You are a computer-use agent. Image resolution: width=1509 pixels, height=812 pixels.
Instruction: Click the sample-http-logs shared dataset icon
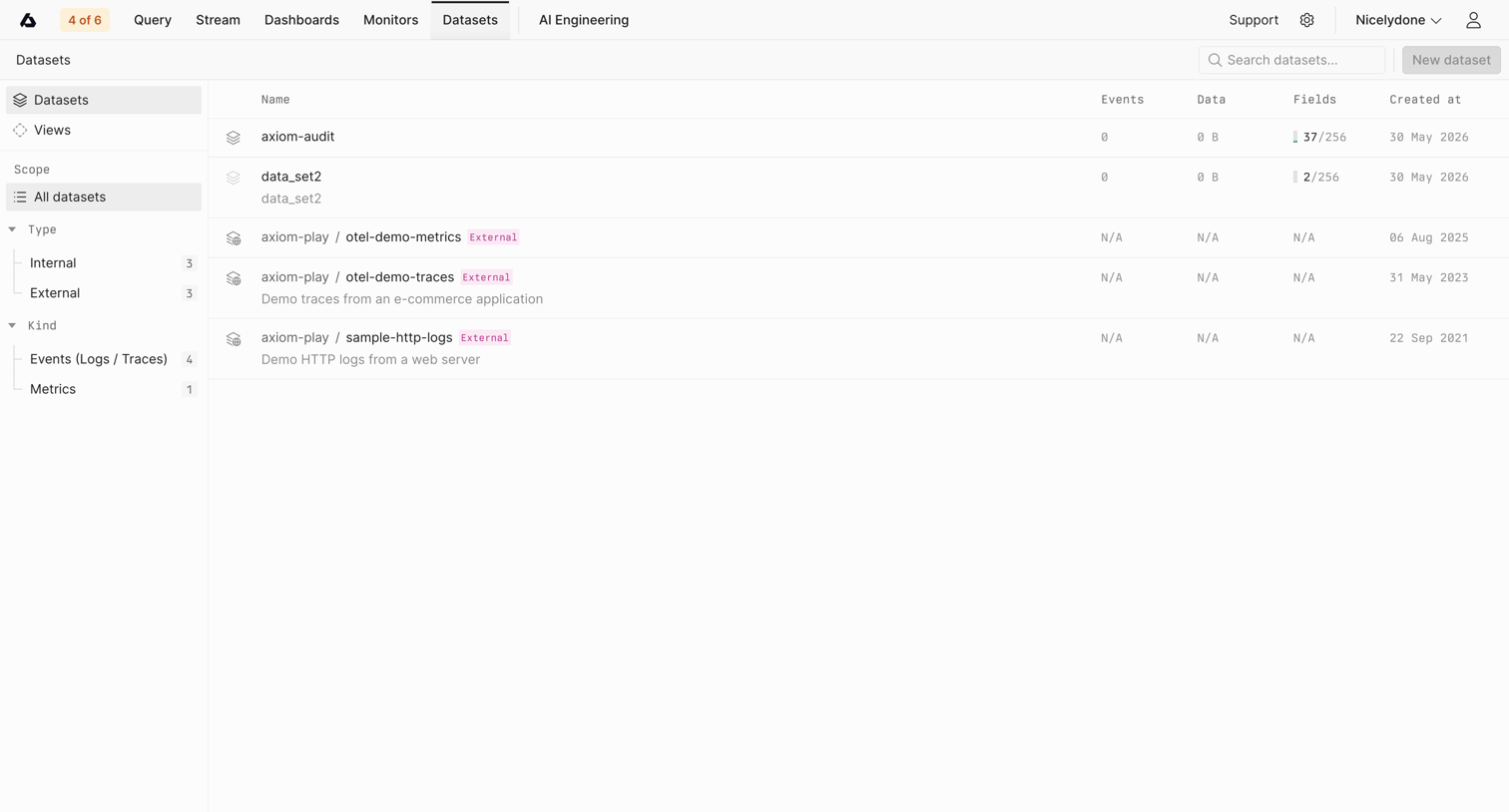234,339
